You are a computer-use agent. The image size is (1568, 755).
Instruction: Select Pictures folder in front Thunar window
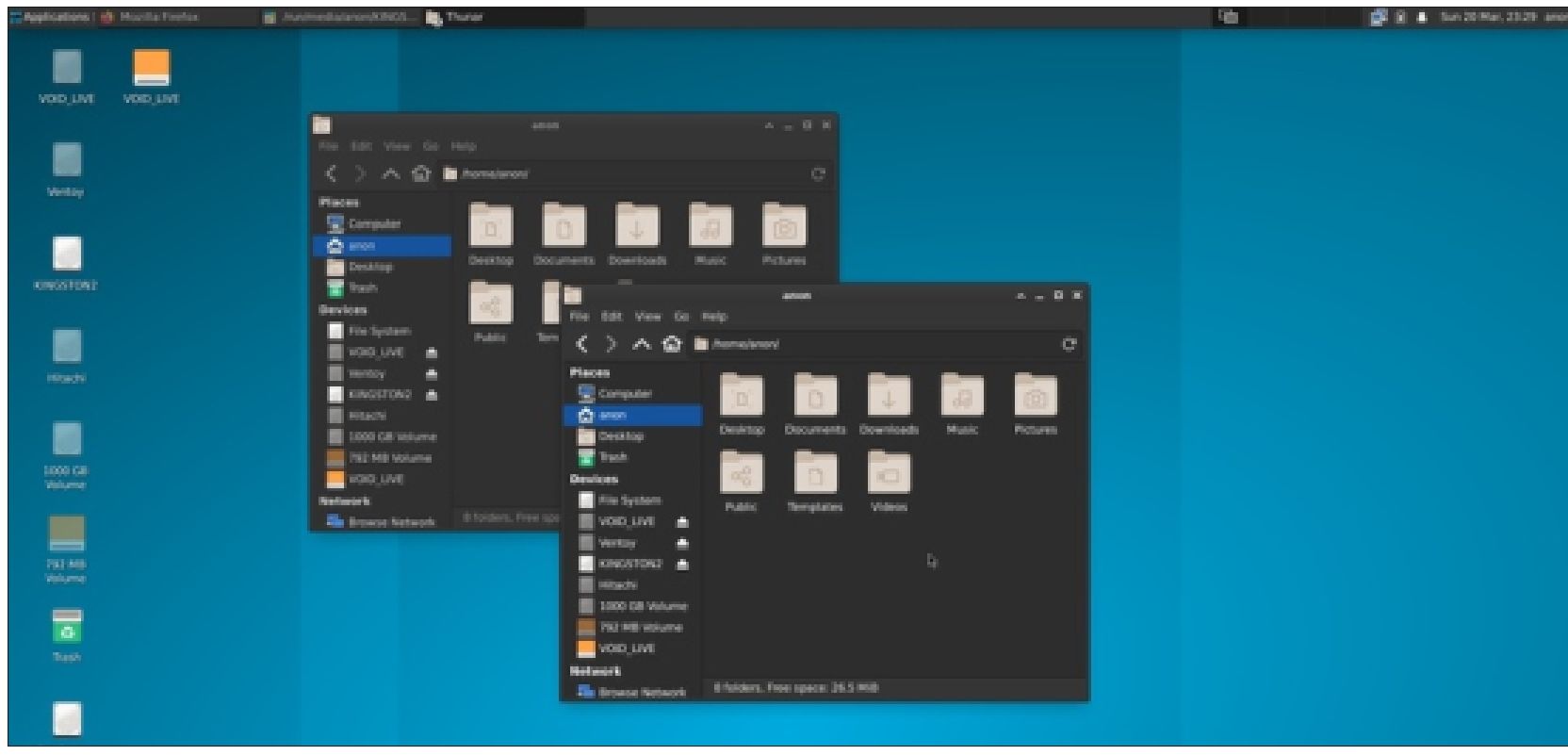click(x=1035, y=403)
